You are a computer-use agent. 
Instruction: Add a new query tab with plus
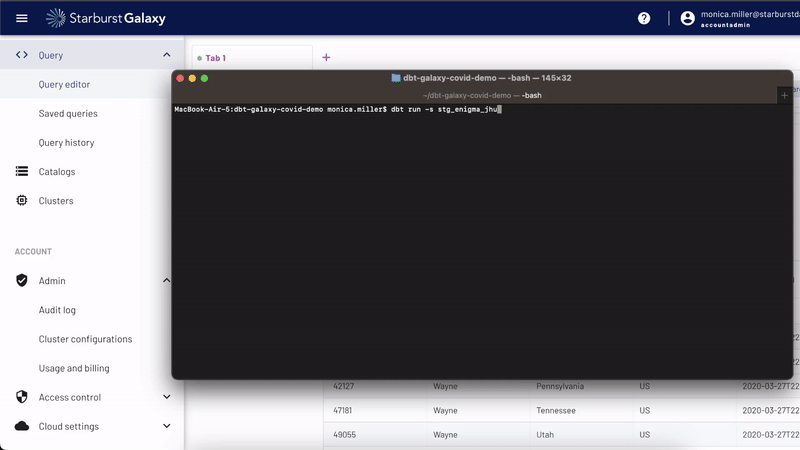click(x=326, y=58)
